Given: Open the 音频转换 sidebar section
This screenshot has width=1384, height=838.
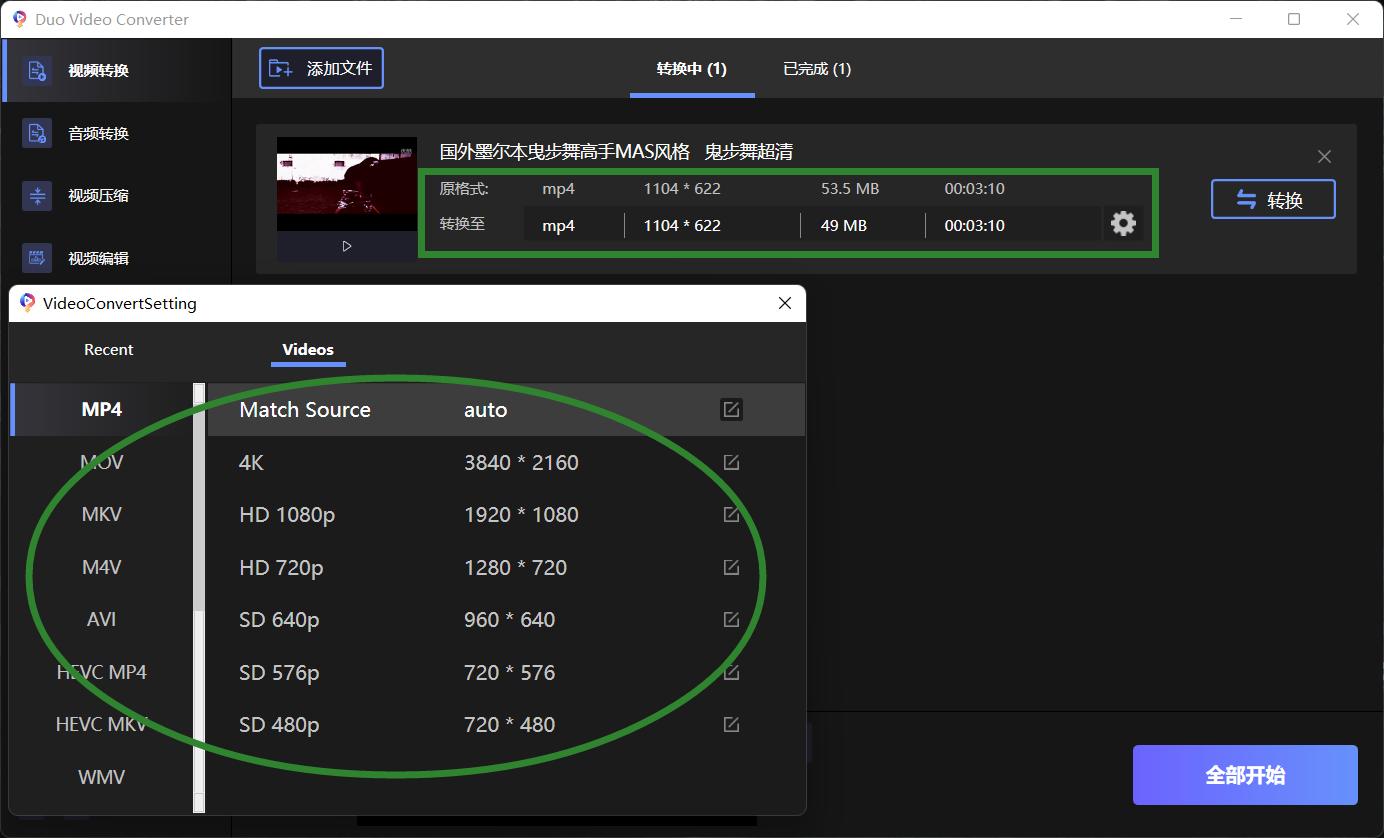Looking at the screenshot, I should 98,133.
